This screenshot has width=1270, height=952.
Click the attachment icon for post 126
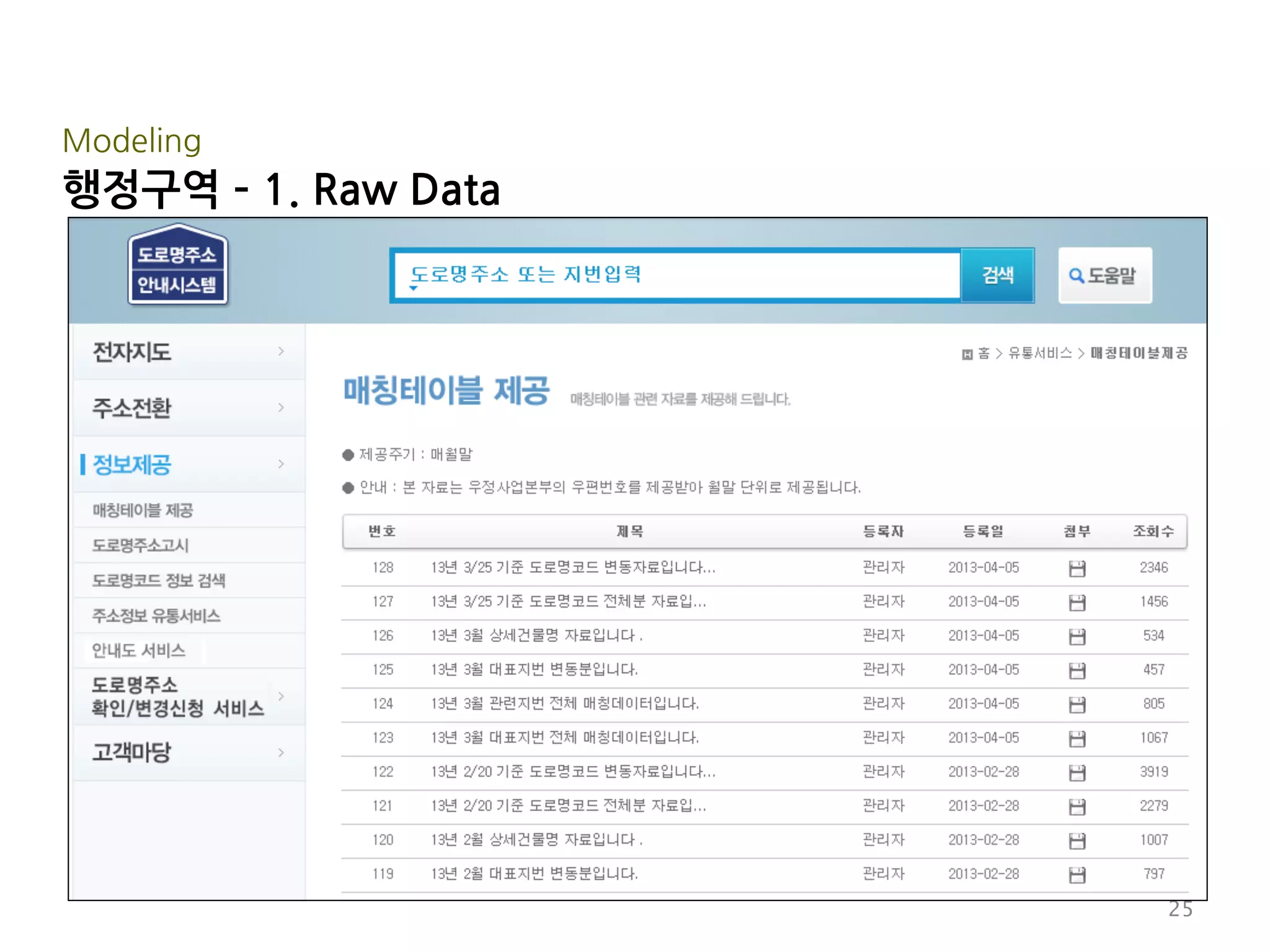tap(1077, 637)
